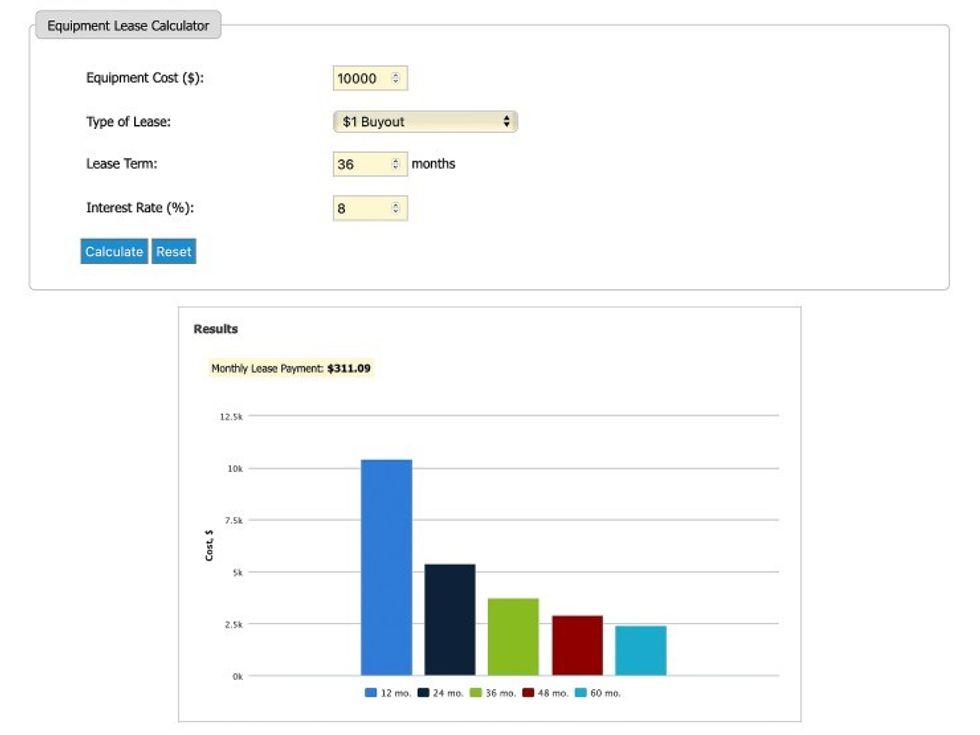
Task: Click the Lease Term input field
Action: pos(370,164)
